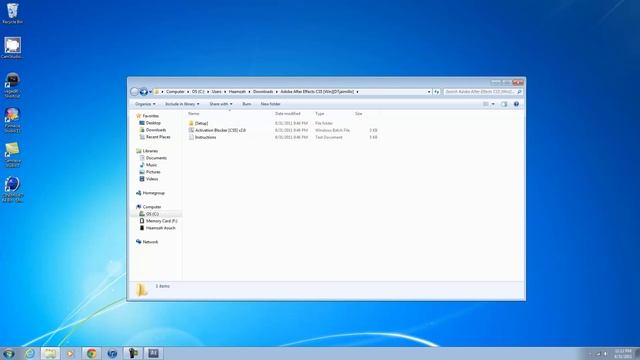Click the Explorer Forward arrow button

click(144, 92)
